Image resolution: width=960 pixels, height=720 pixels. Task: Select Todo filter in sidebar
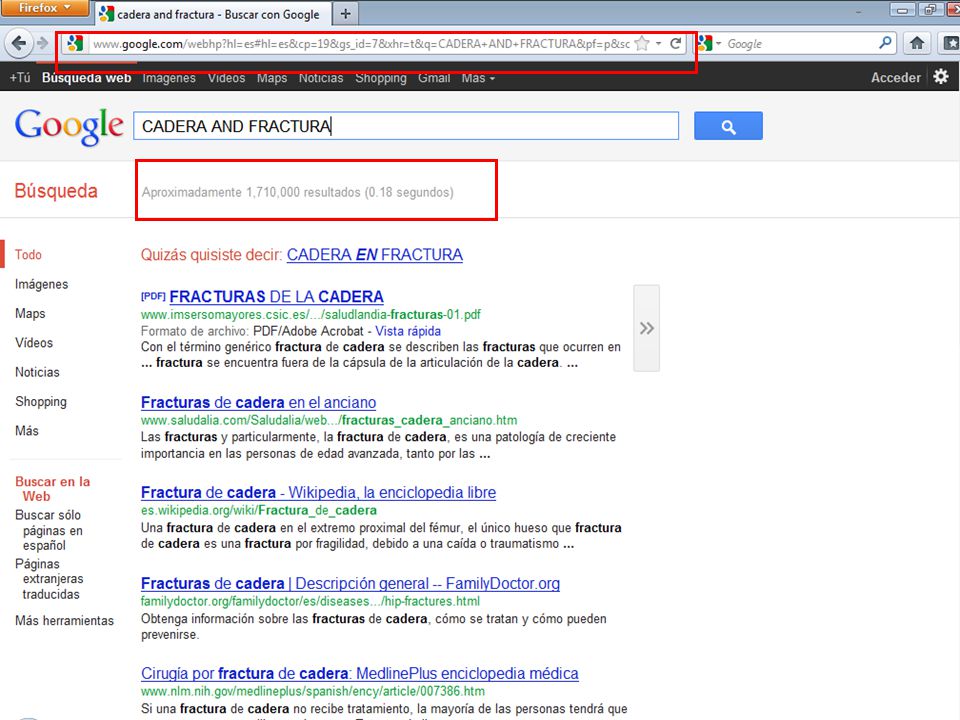pos(28,255)
